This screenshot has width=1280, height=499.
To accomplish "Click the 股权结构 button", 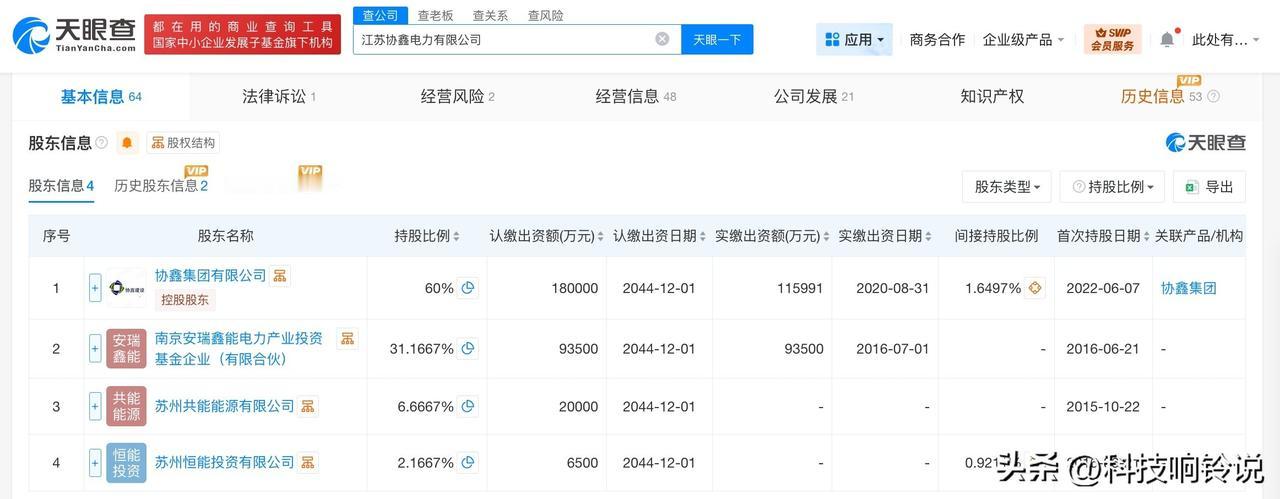I will [x=183, y=143].
